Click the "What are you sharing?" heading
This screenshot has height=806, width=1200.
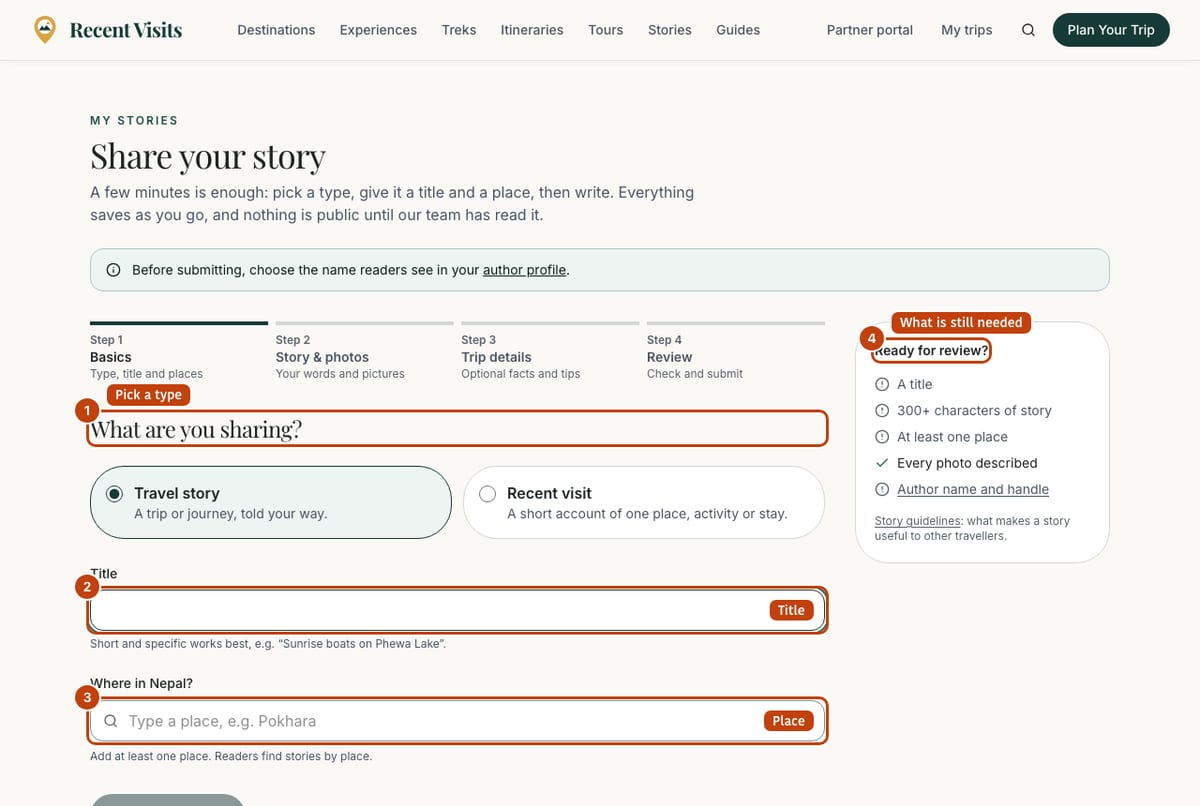tap(196, 430)
